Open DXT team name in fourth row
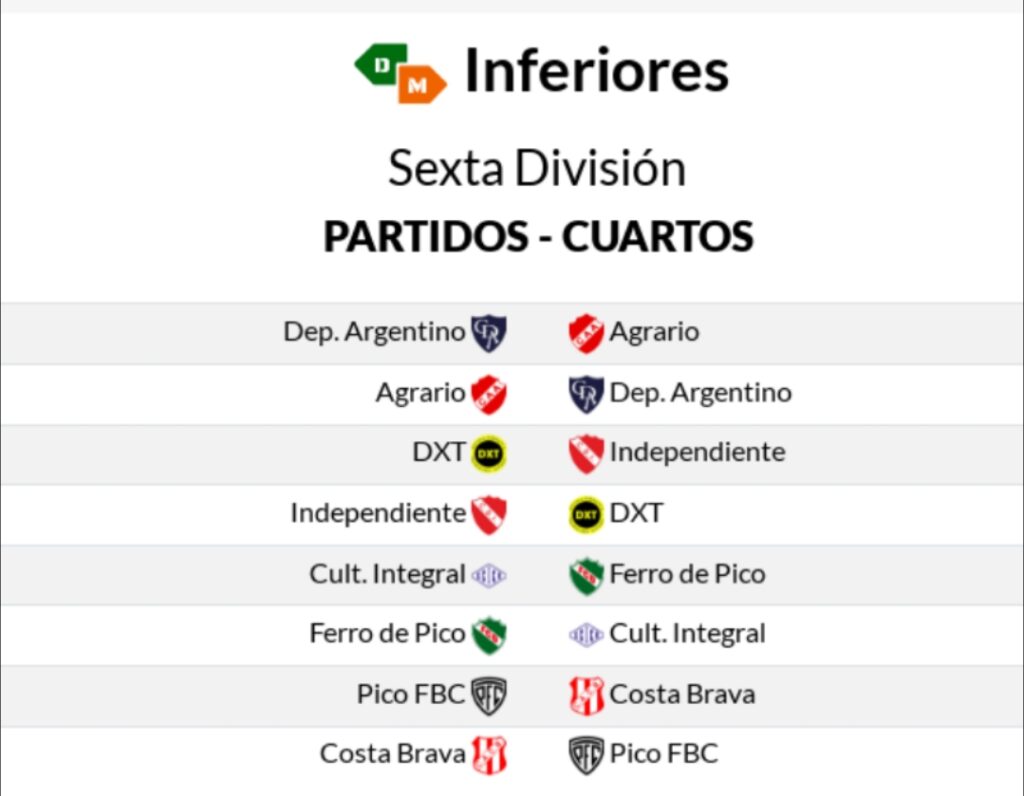This screenshot has width=1024, height=796. pyautogui.click(x=636, y=513)
